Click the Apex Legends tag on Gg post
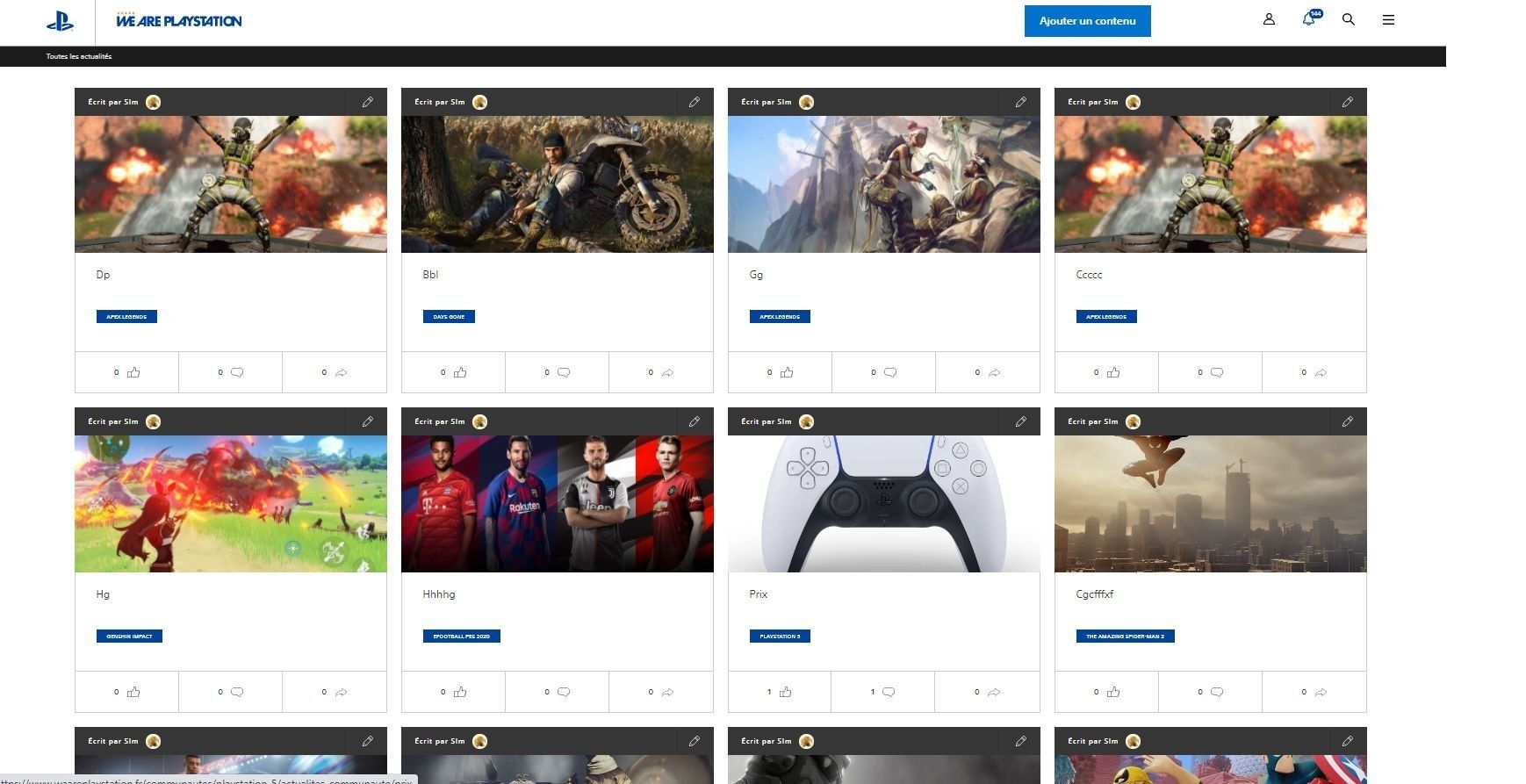1526x784 pixels. (780, 316)
